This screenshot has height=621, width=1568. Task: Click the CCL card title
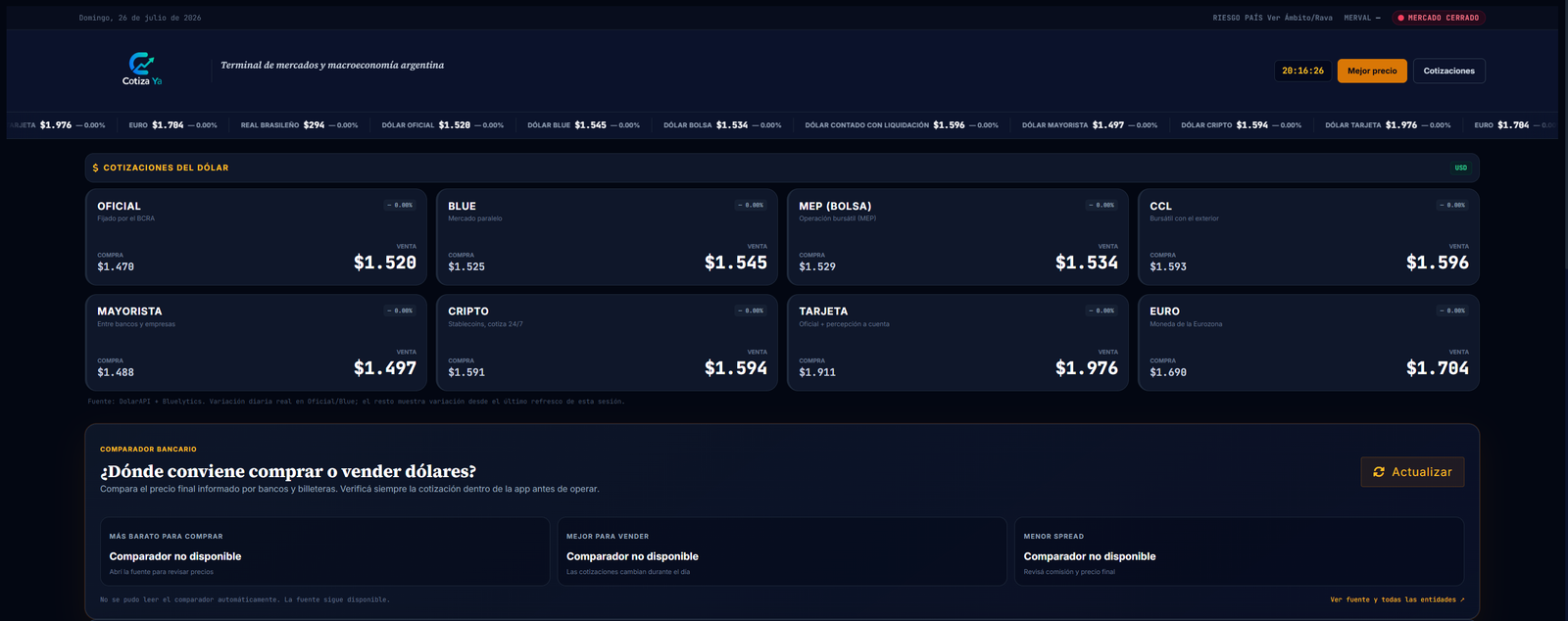[1160, 206]
